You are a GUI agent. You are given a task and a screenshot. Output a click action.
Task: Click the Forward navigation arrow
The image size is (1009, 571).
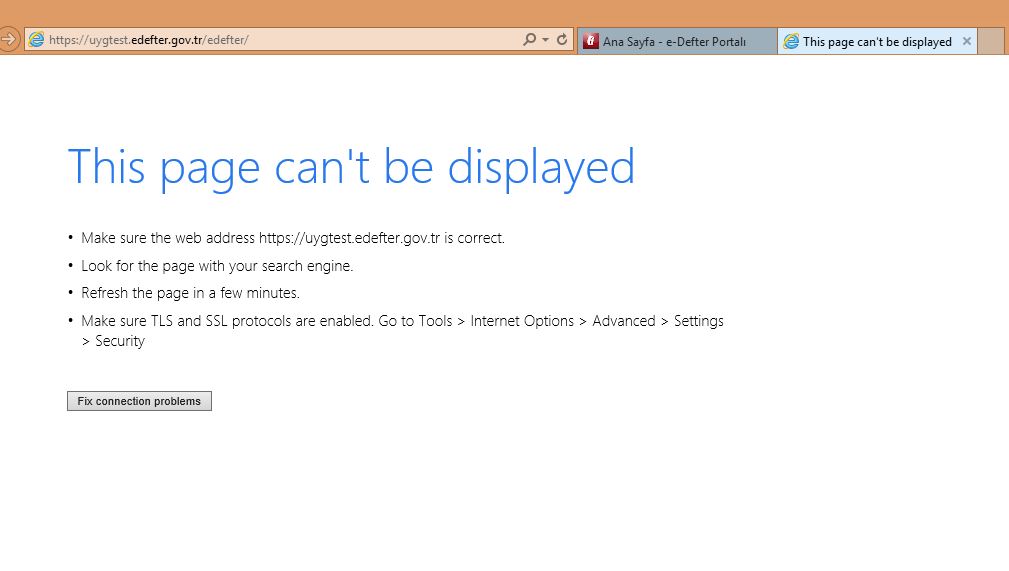point(8,40)
